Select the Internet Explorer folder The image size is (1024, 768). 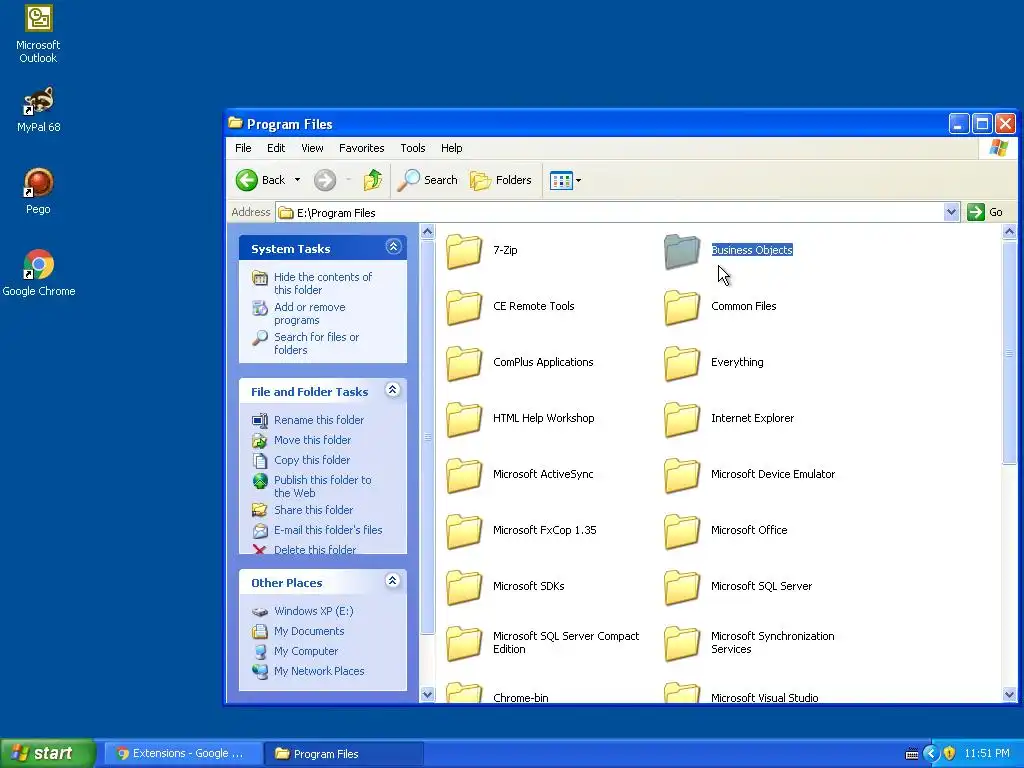pos(729,419)
